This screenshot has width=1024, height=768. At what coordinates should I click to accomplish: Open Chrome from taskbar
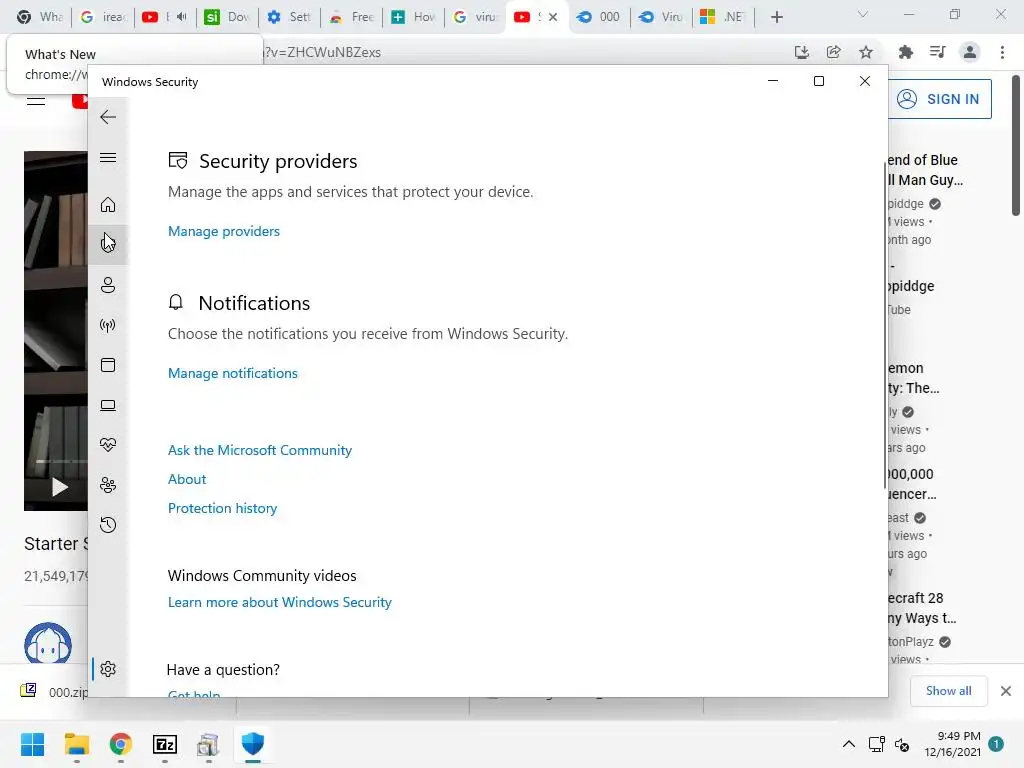point(121,744)
